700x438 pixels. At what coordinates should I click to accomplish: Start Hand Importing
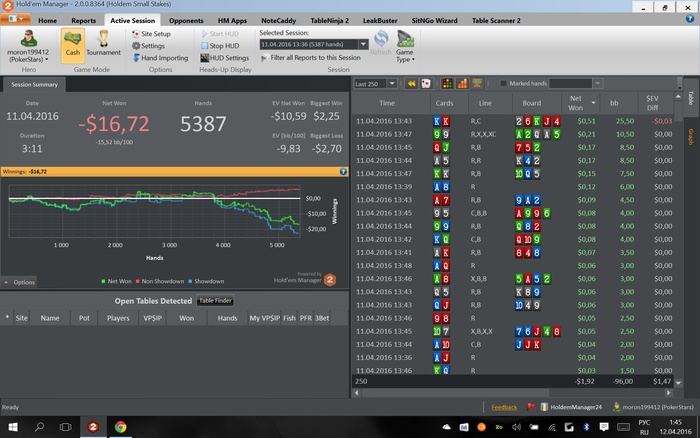[160, 58]
